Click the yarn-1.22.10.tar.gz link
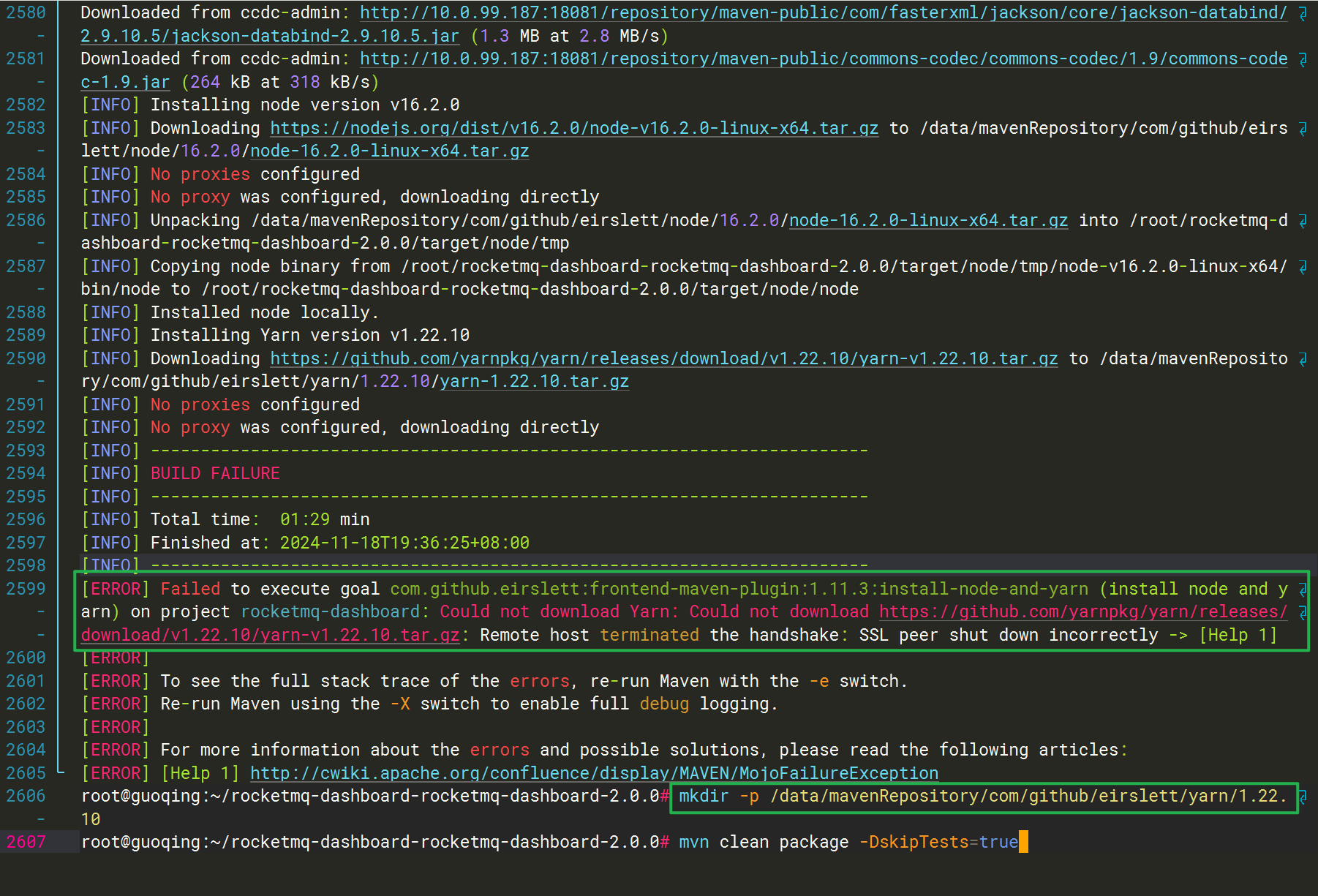 point(535,381)
